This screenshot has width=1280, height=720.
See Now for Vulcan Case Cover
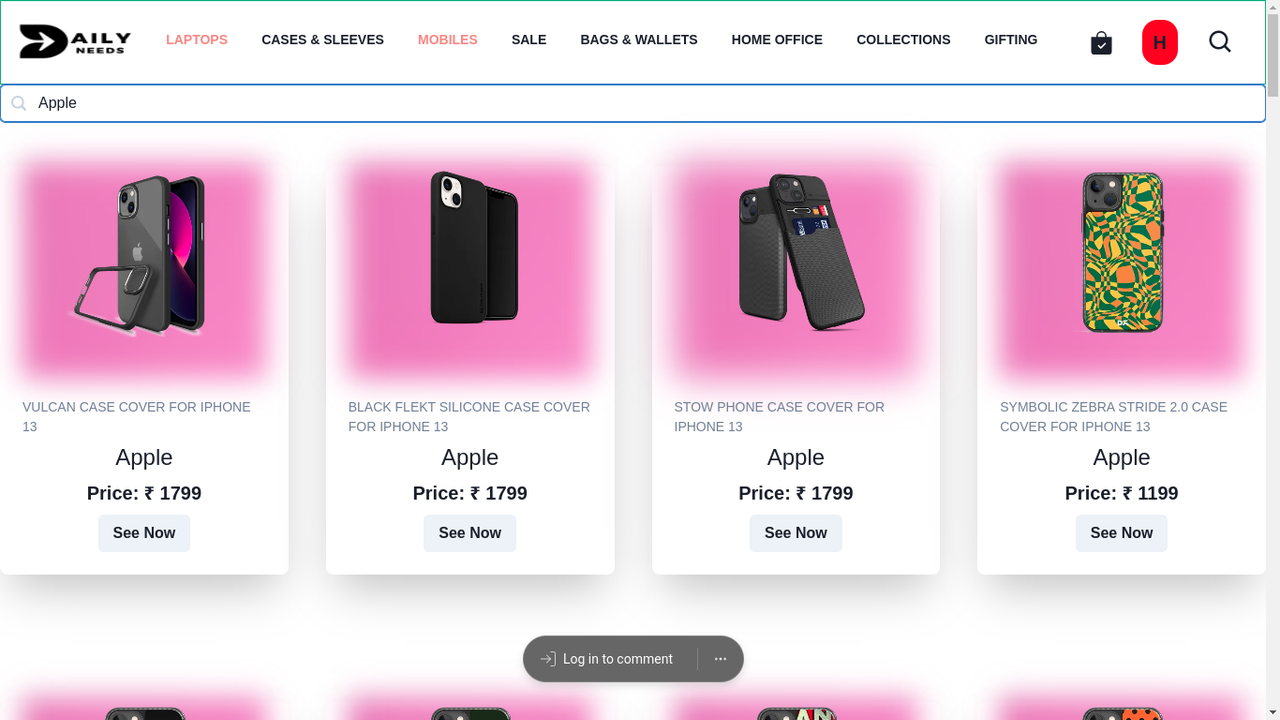point(144,533)
